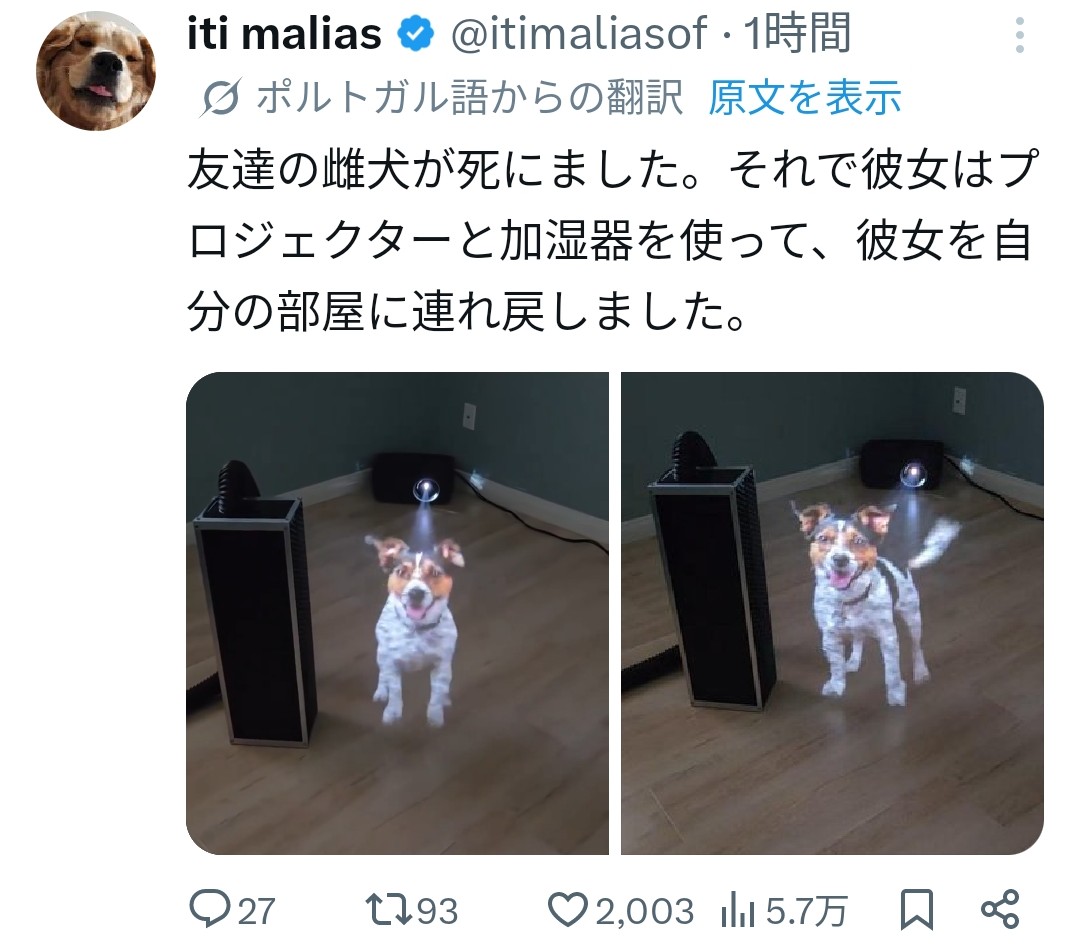Click the blue verified badge
Screen dimensions: 1080x945
point(415,34)
